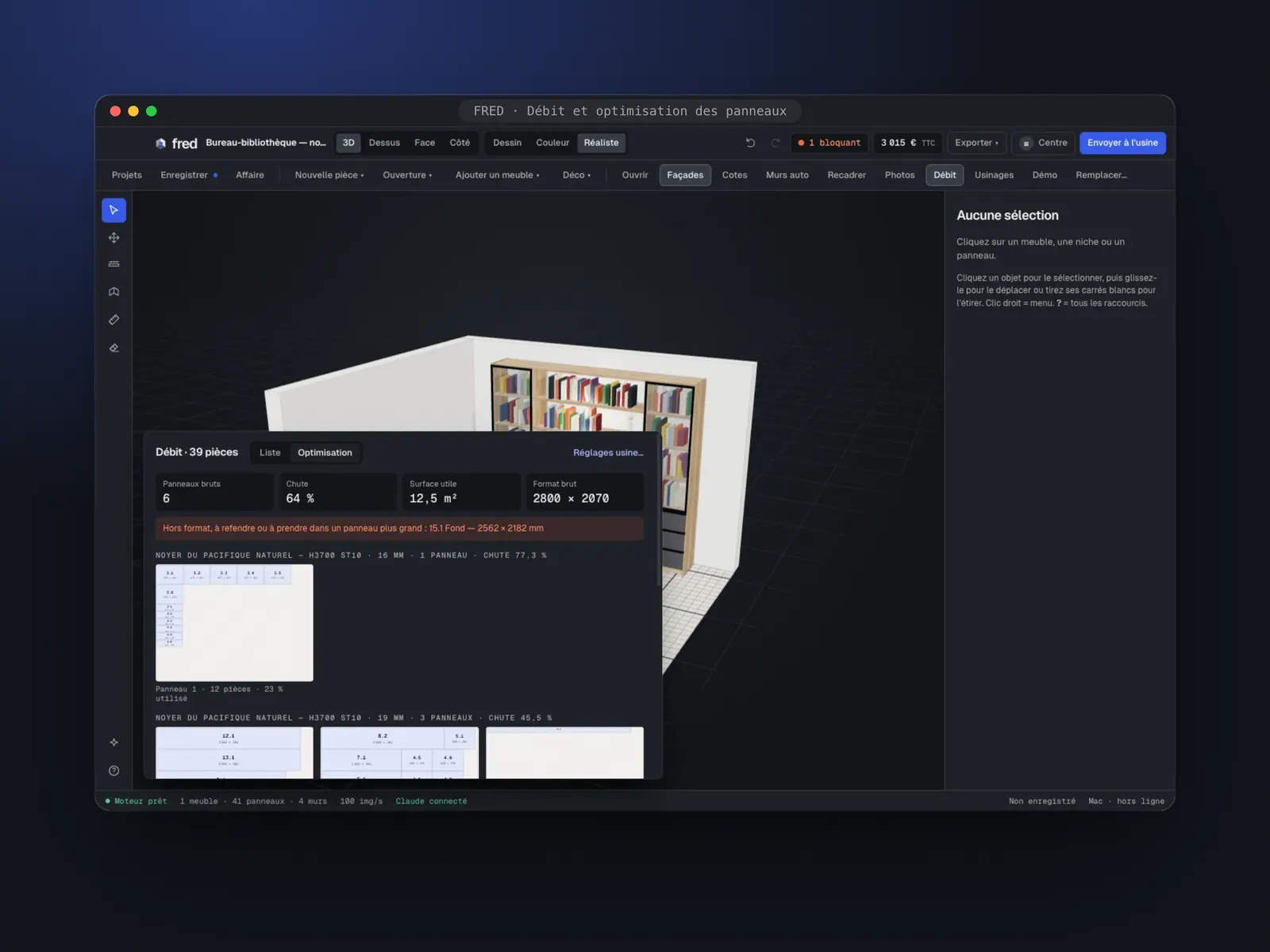Open the Usinages toolbar item
Screen dimensions: 1270x952
click(994, 175)
